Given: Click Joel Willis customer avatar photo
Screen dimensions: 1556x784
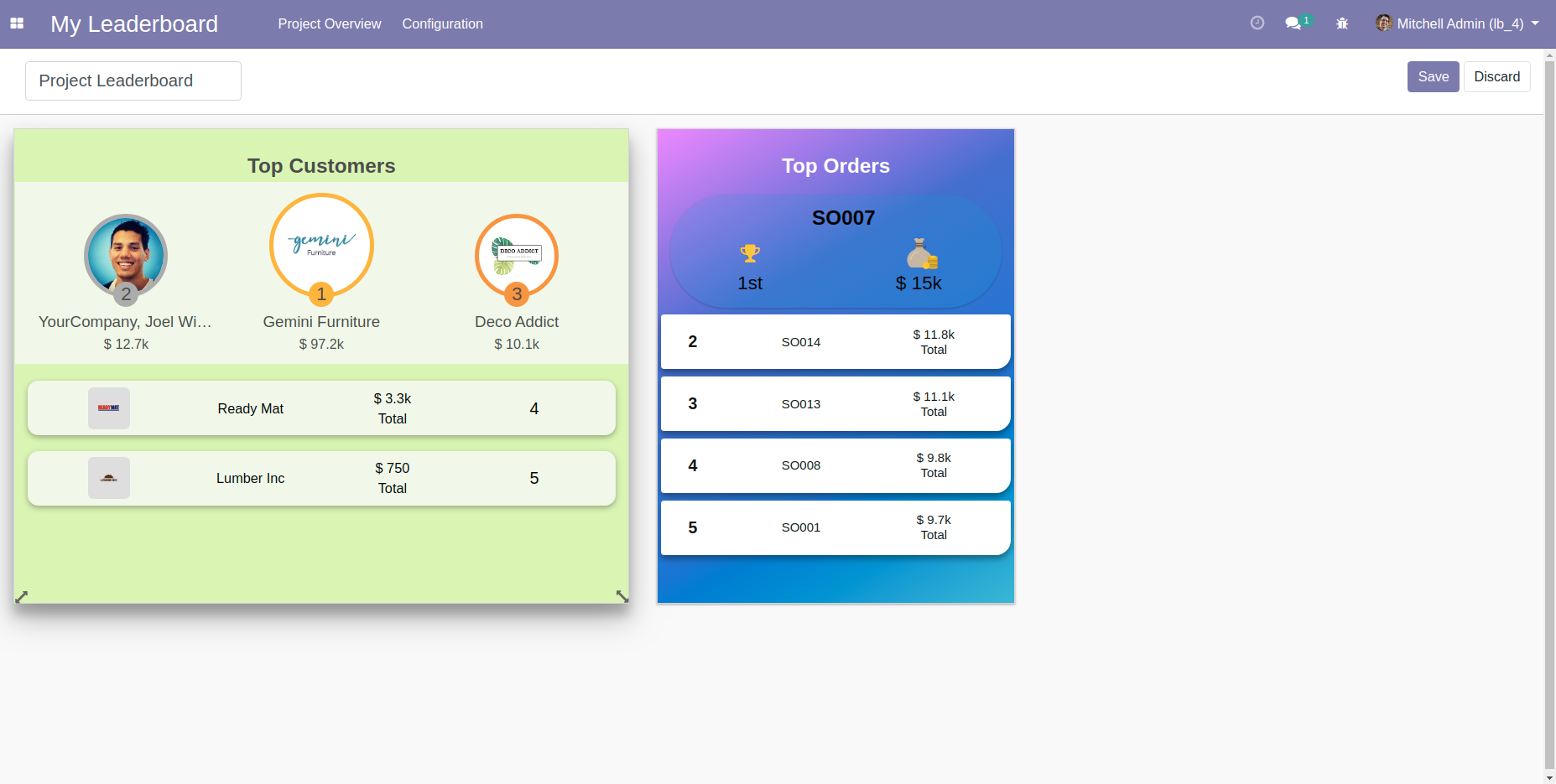Looking at the screenshot, I should pyautogui.click(x=126, y=255).
